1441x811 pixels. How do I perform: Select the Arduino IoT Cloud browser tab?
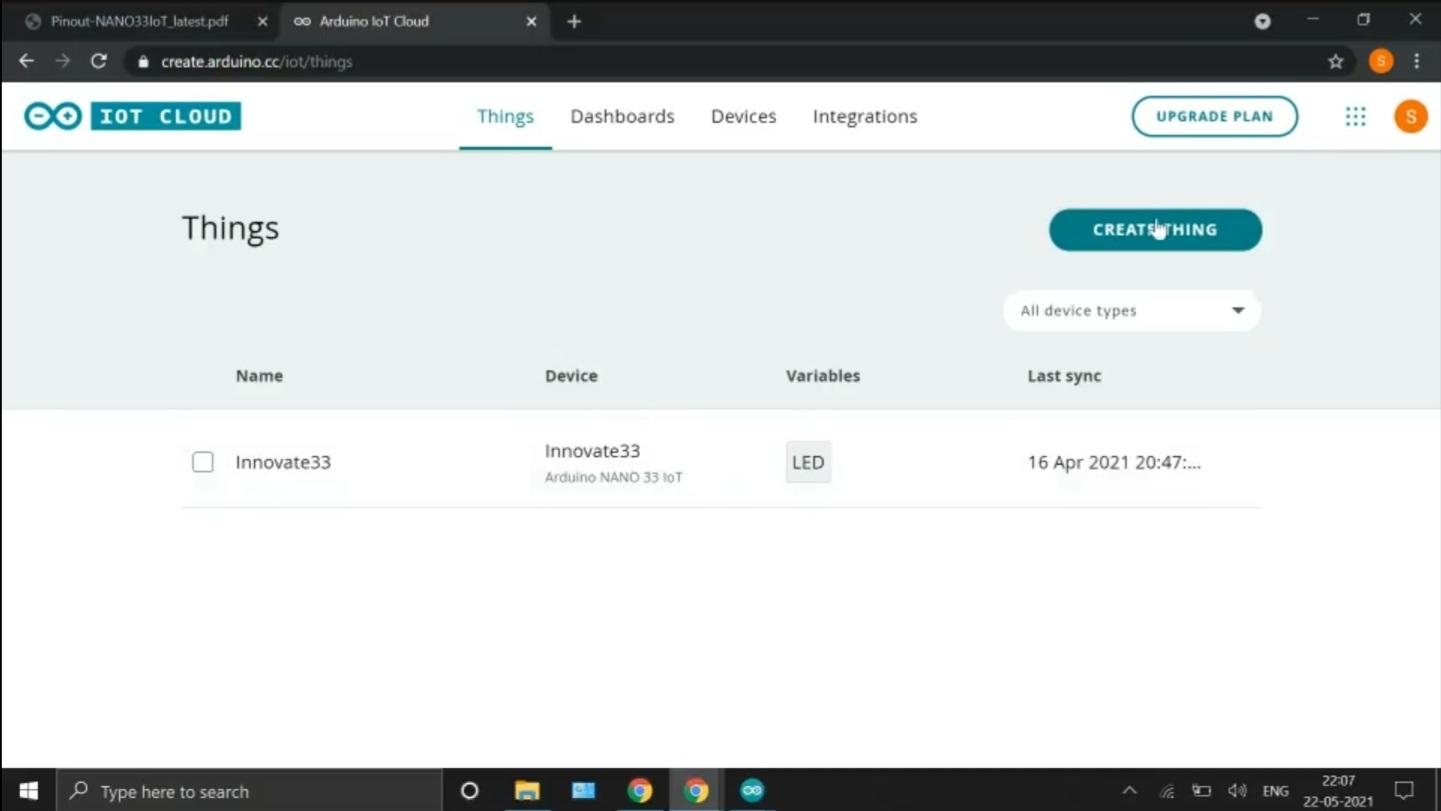(414, 21)
